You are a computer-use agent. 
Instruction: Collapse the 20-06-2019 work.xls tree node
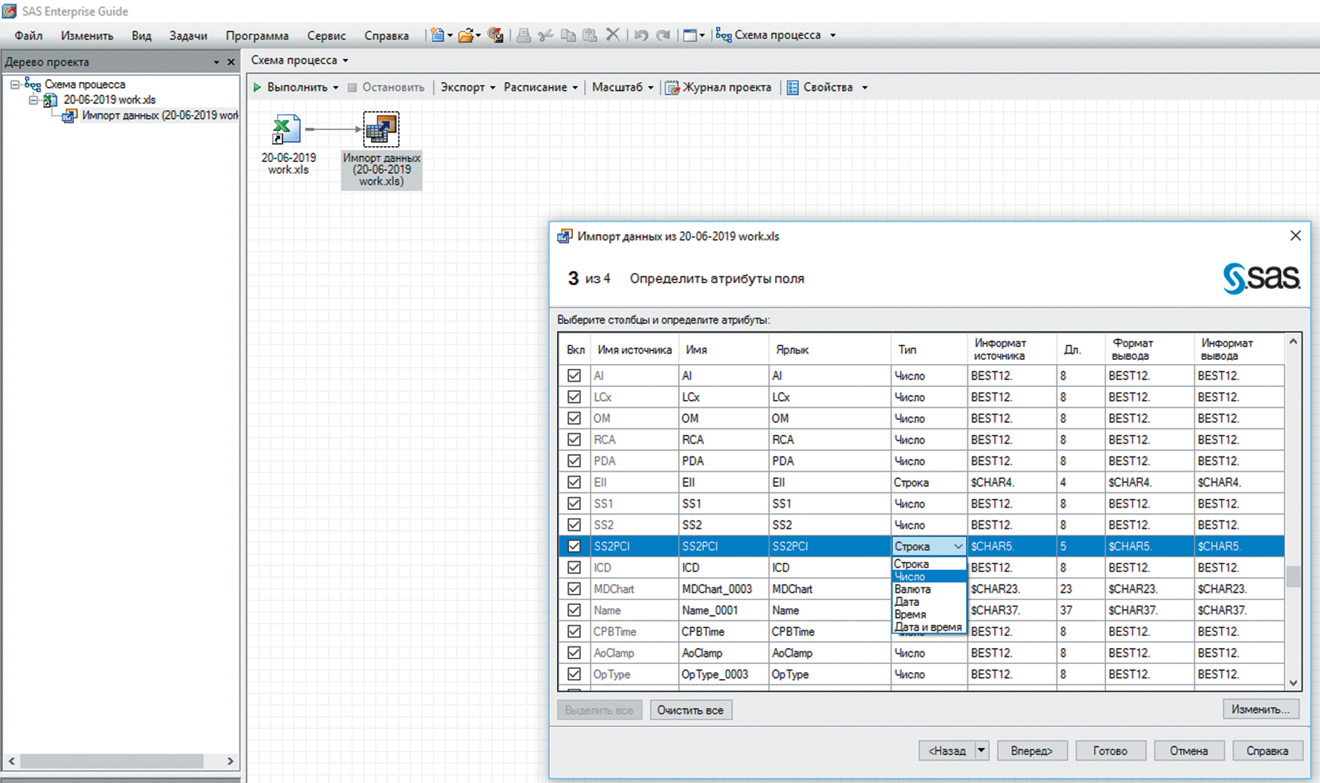point(33,100)
